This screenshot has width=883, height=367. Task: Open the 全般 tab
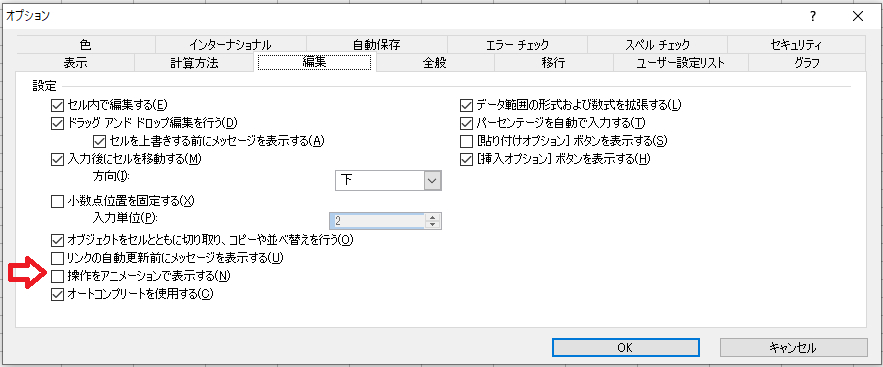coord(435,62)
